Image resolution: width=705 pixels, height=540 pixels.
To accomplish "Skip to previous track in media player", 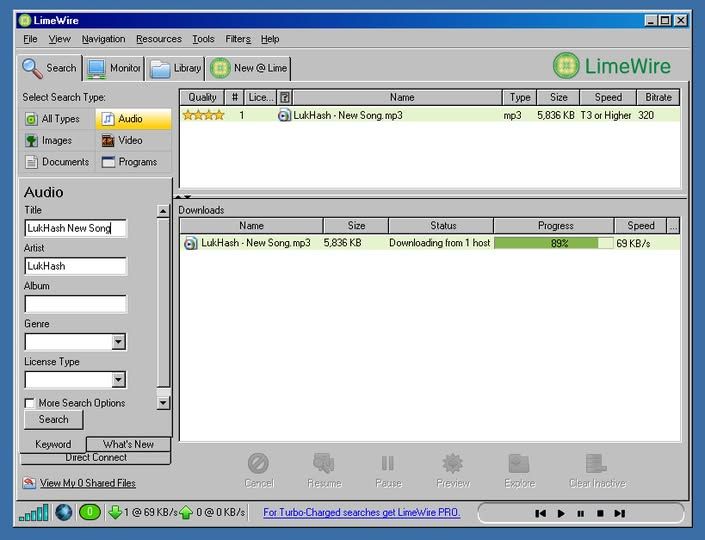I will 540,513.
